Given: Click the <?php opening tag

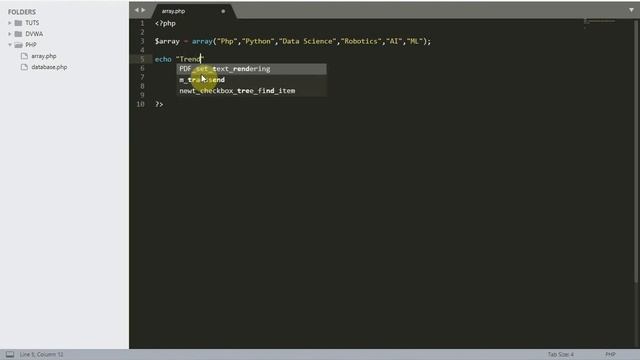Looking at the screenshot, I should [x=165, y=23].
